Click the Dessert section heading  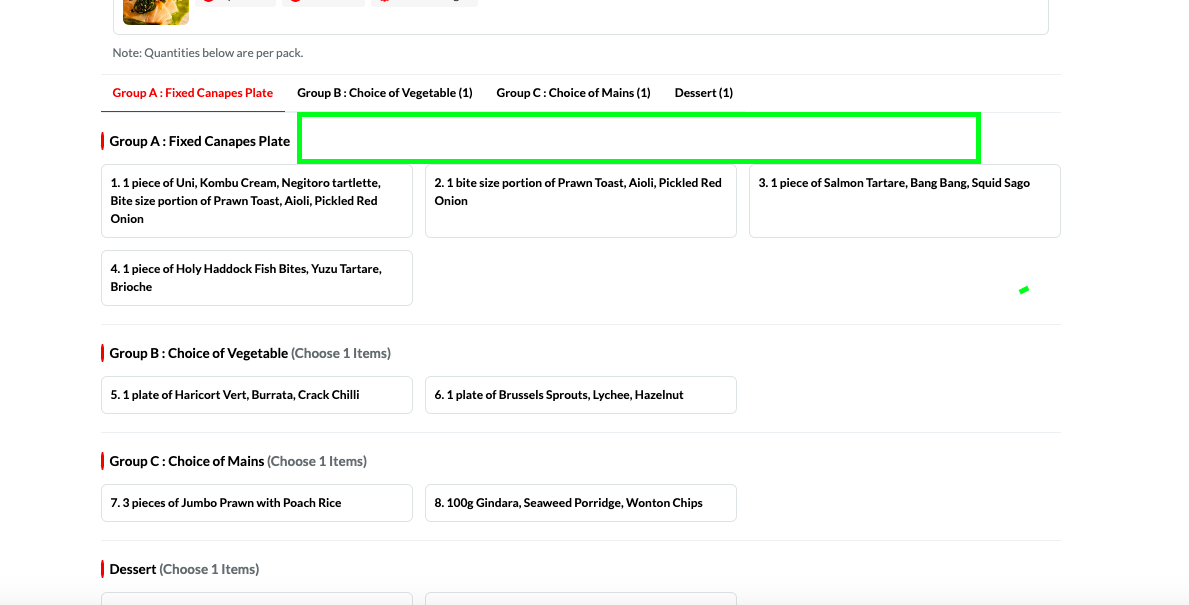[133, 570]
